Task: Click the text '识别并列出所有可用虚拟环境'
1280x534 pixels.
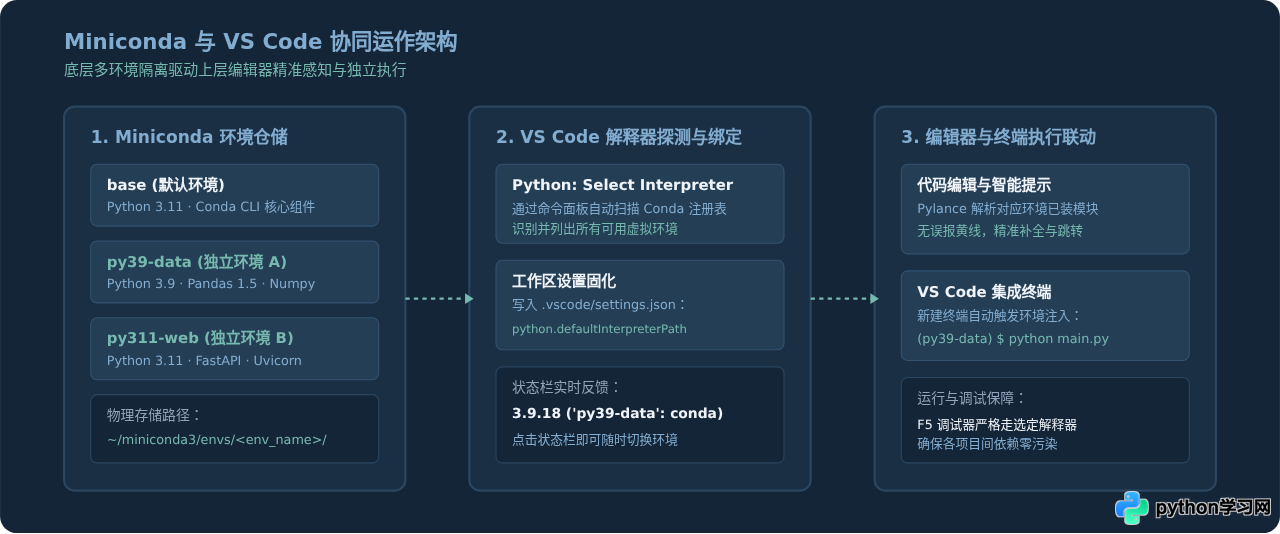Action: coord(596,229)
